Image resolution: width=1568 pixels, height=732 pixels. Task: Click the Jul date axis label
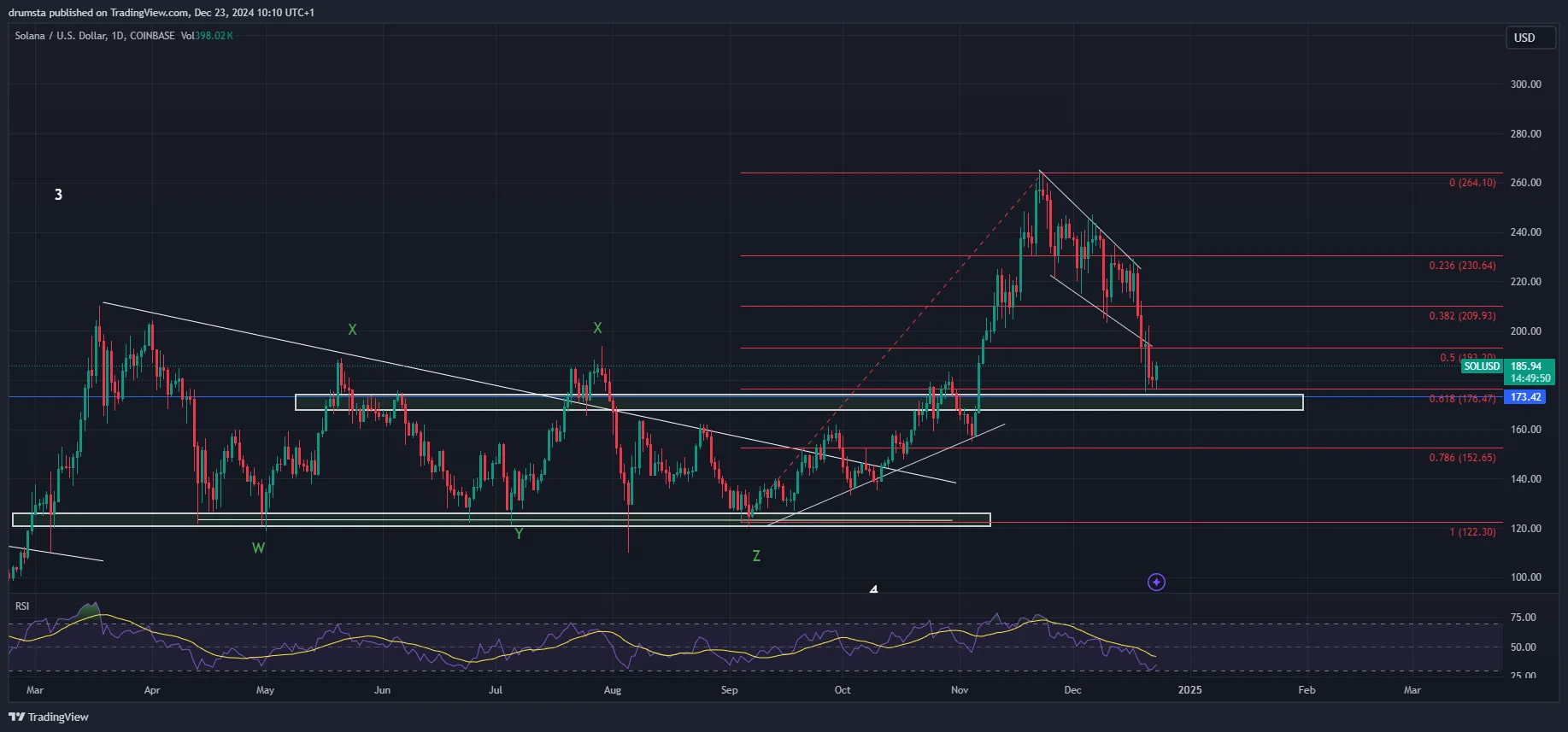[496, 690]
